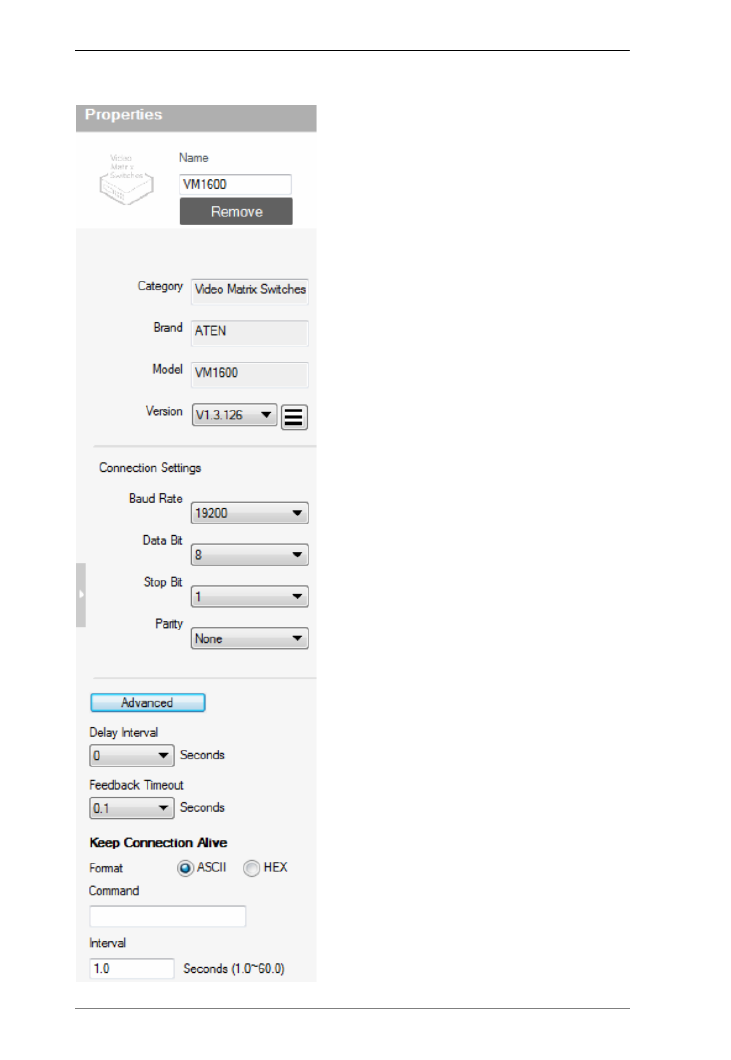The image size is (731, 1060).
Task: Collapse the Properties panel with side arrow
Action: click(x=80, y=595)
